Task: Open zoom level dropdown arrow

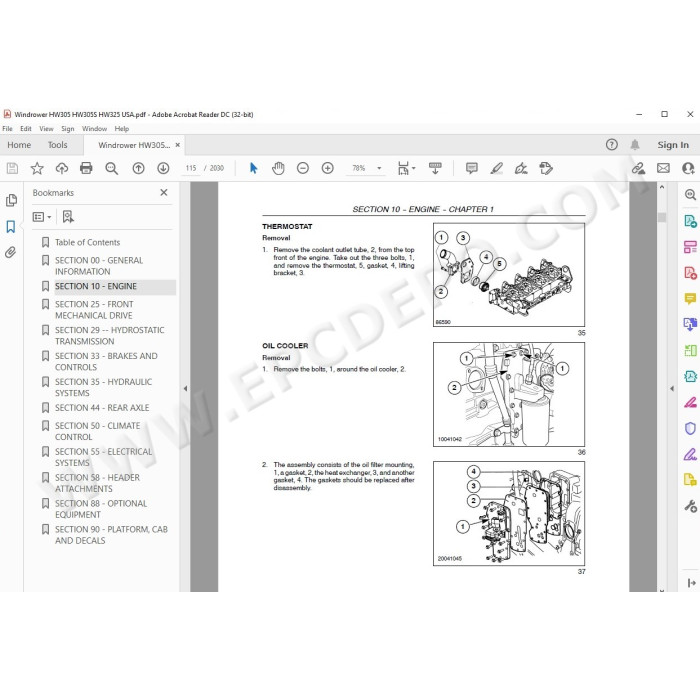Action: click(x=379, y=168)
